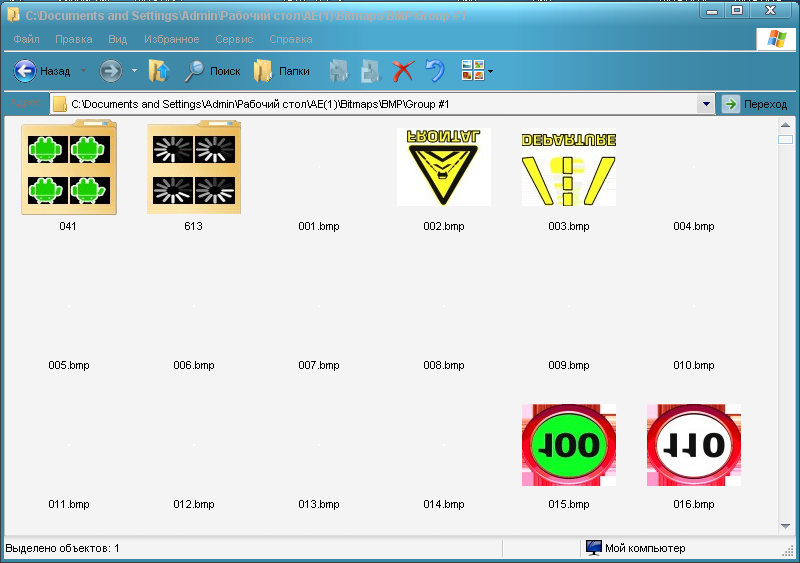Open the Файл menu
Screen dimensions: 800x563
click(x=27, y=39)
